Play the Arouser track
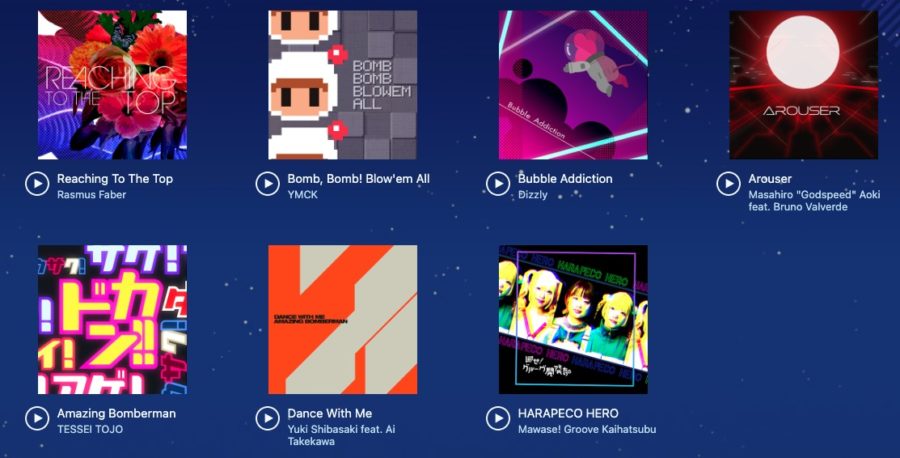The height and width of the screenshot is (458, 900). click(728, 184)
